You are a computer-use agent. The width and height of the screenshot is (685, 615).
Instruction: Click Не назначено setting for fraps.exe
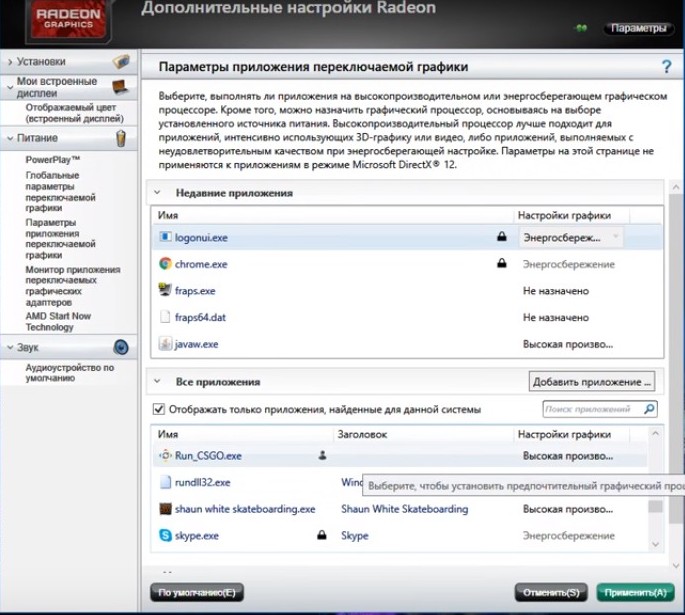pyautogui.click(x=556, y=291)
